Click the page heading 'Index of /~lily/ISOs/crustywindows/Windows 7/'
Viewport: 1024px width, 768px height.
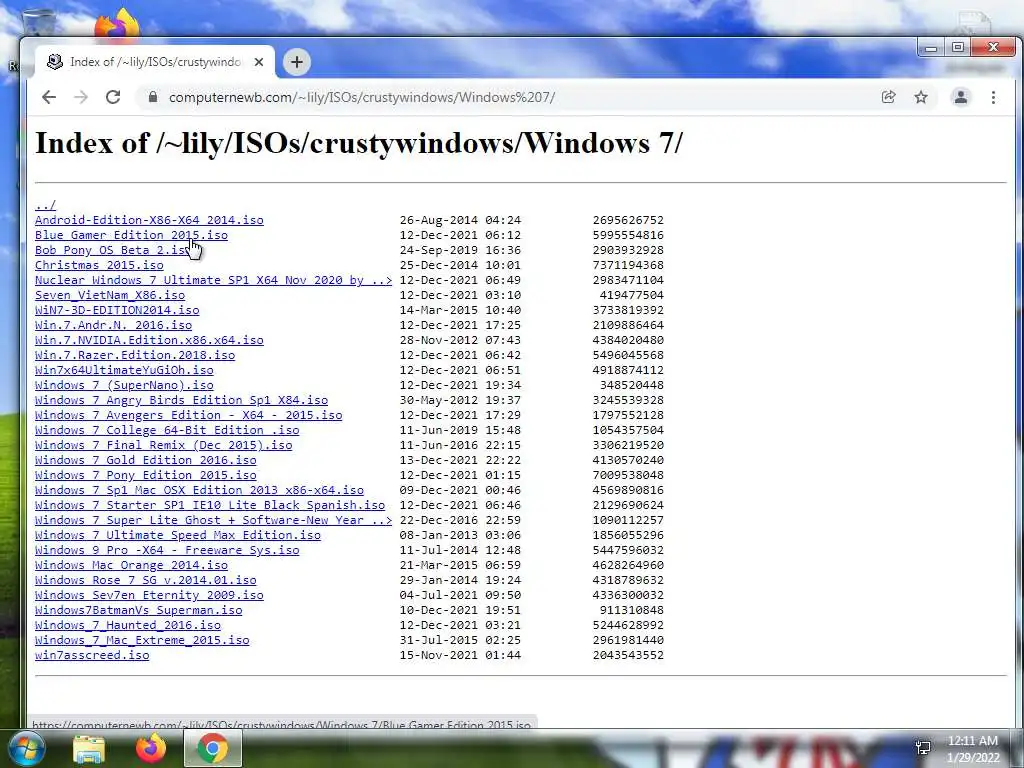coord(359,143)
